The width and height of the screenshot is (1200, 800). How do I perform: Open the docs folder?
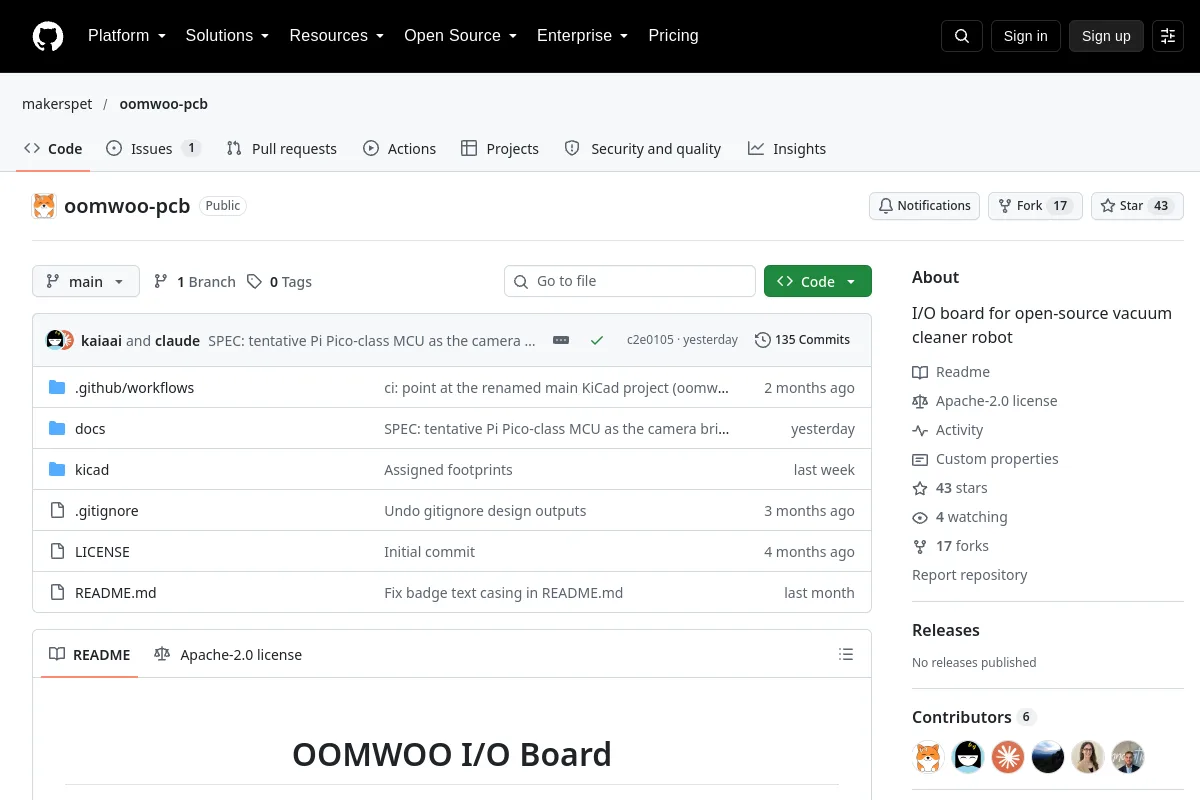tap(90, 429)
